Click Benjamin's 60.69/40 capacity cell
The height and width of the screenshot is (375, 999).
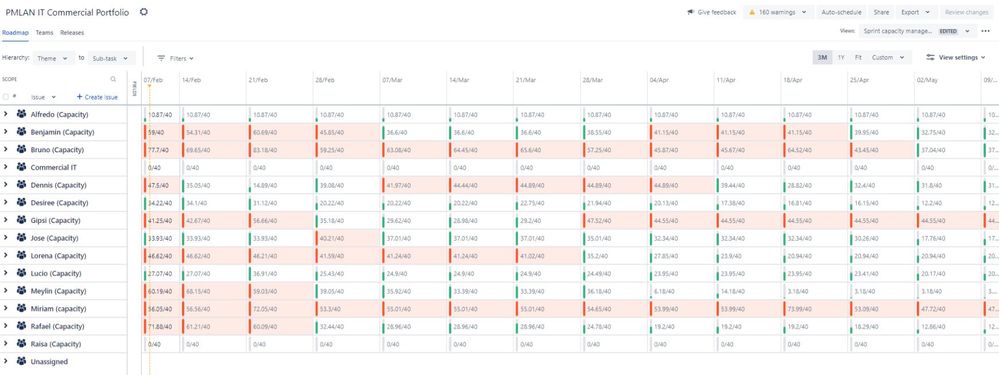tap(280, 132)
